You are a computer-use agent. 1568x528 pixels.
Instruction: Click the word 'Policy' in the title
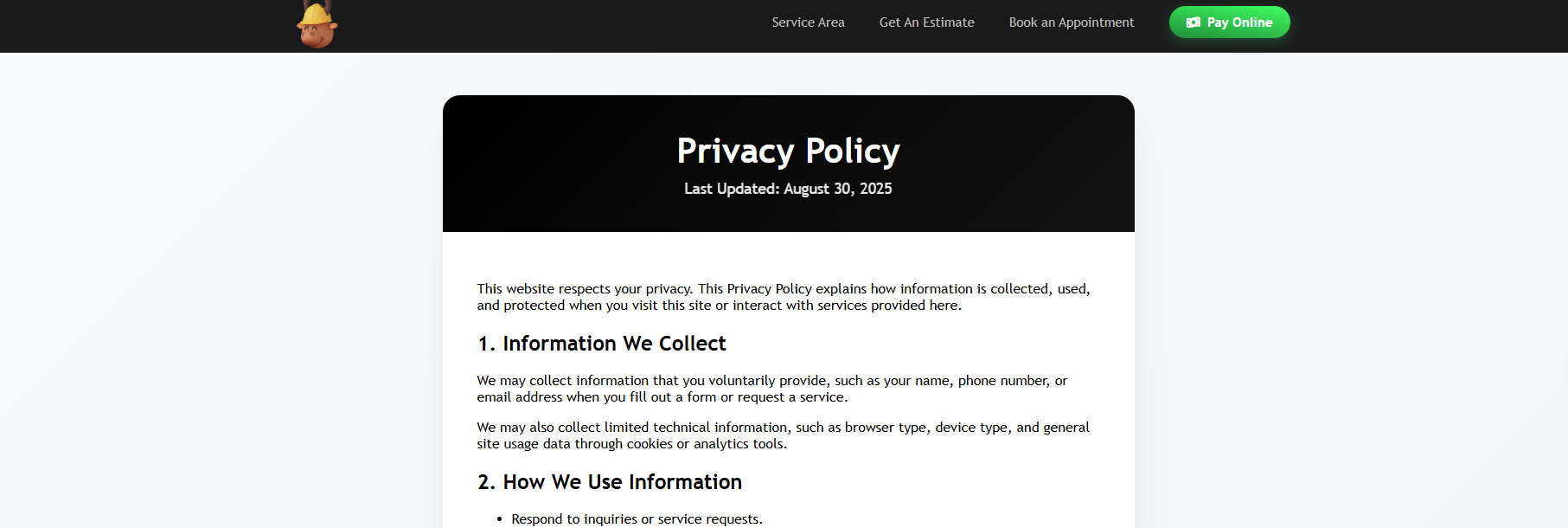pos(853,151)
